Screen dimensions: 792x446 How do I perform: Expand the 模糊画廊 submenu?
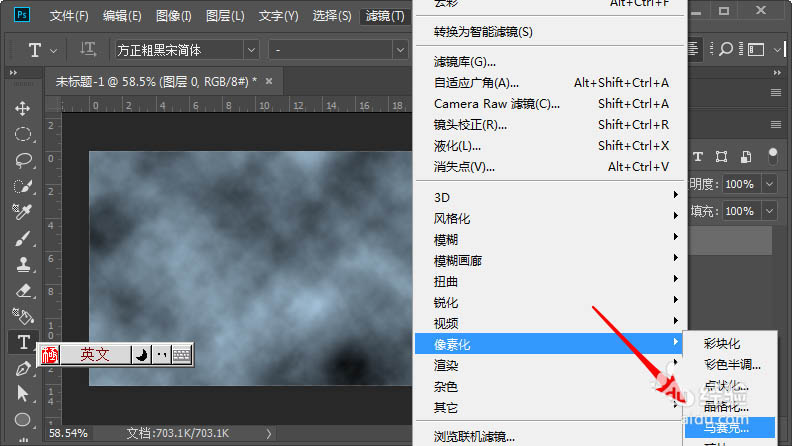point(550,261)
